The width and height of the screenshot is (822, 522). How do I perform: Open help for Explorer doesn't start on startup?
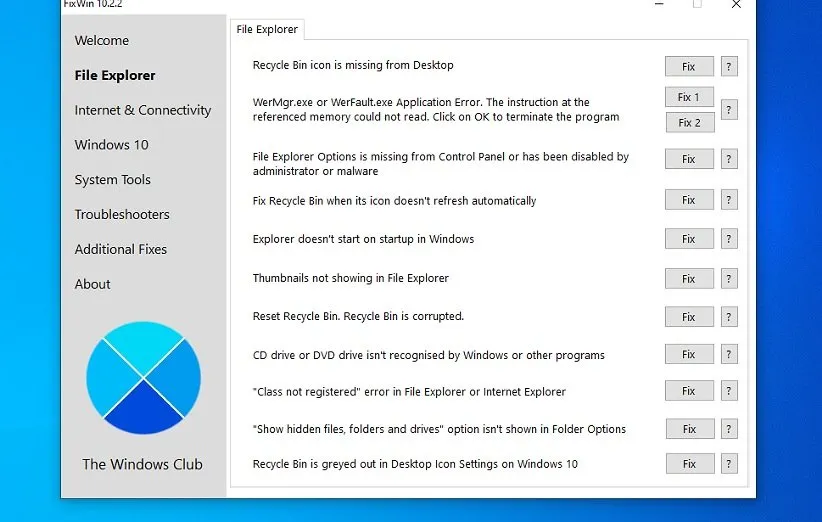coord(729,240)
